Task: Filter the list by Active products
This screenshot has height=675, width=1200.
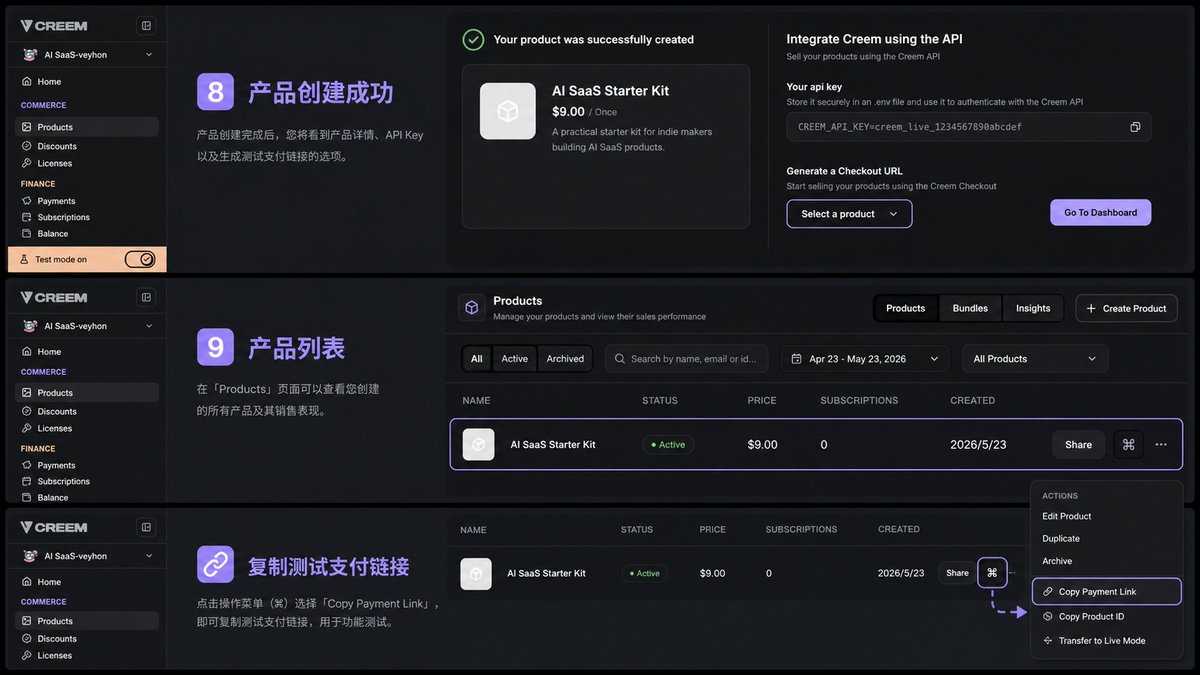Action: tap(515, 359)
